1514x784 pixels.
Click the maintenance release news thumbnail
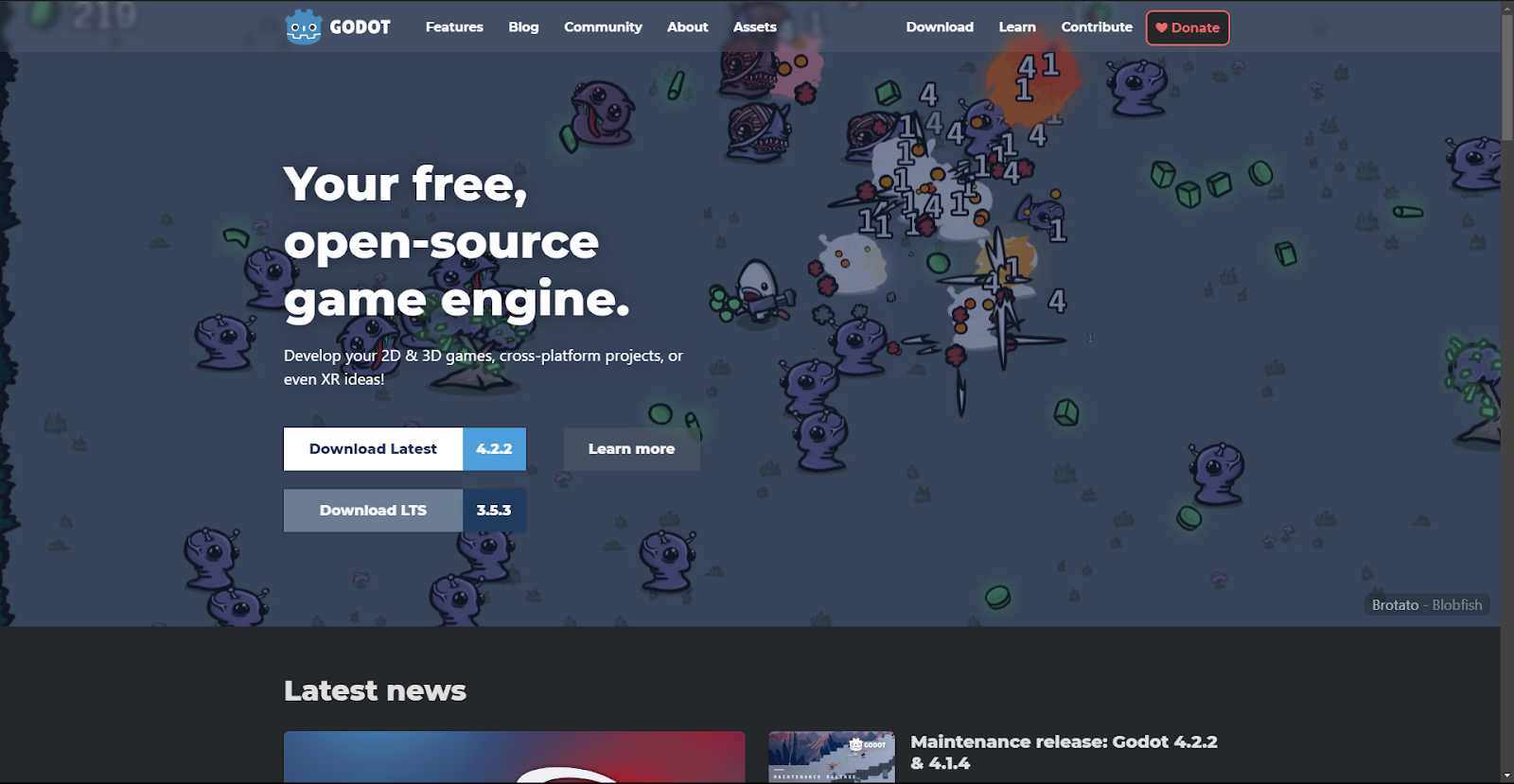point(831,757)
